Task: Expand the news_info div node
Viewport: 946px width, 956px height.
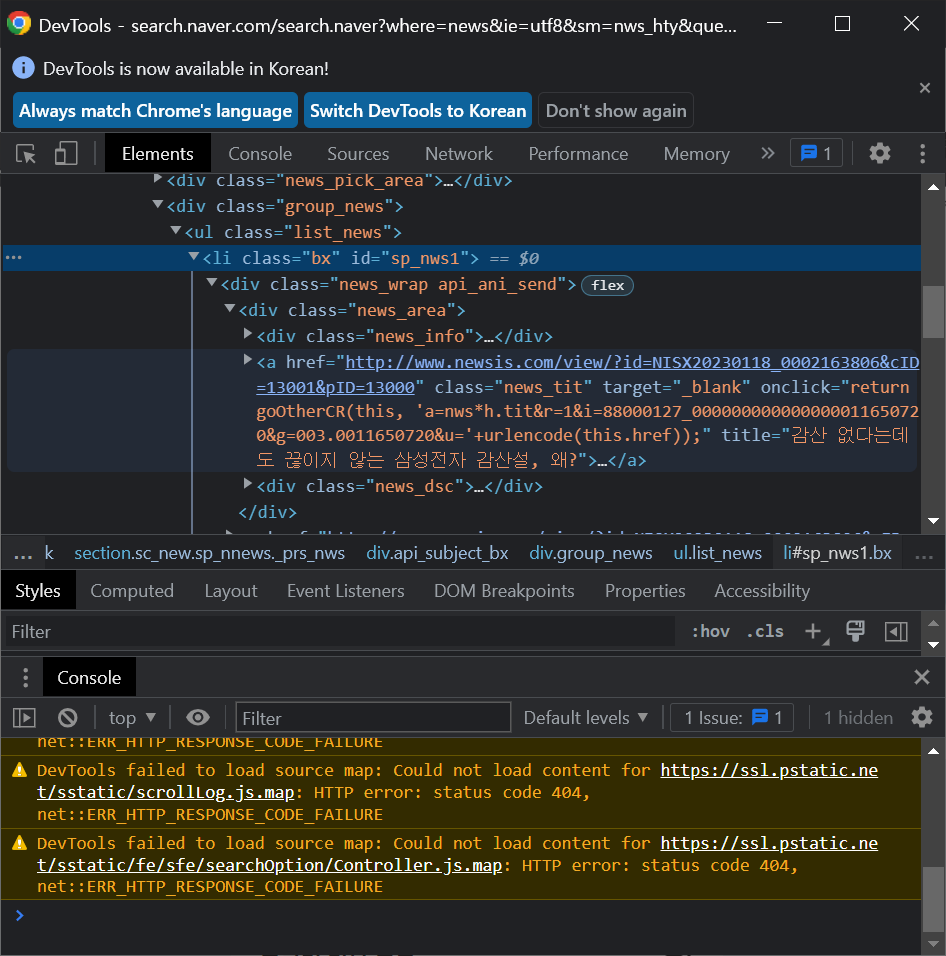Action: pos(247,334)
